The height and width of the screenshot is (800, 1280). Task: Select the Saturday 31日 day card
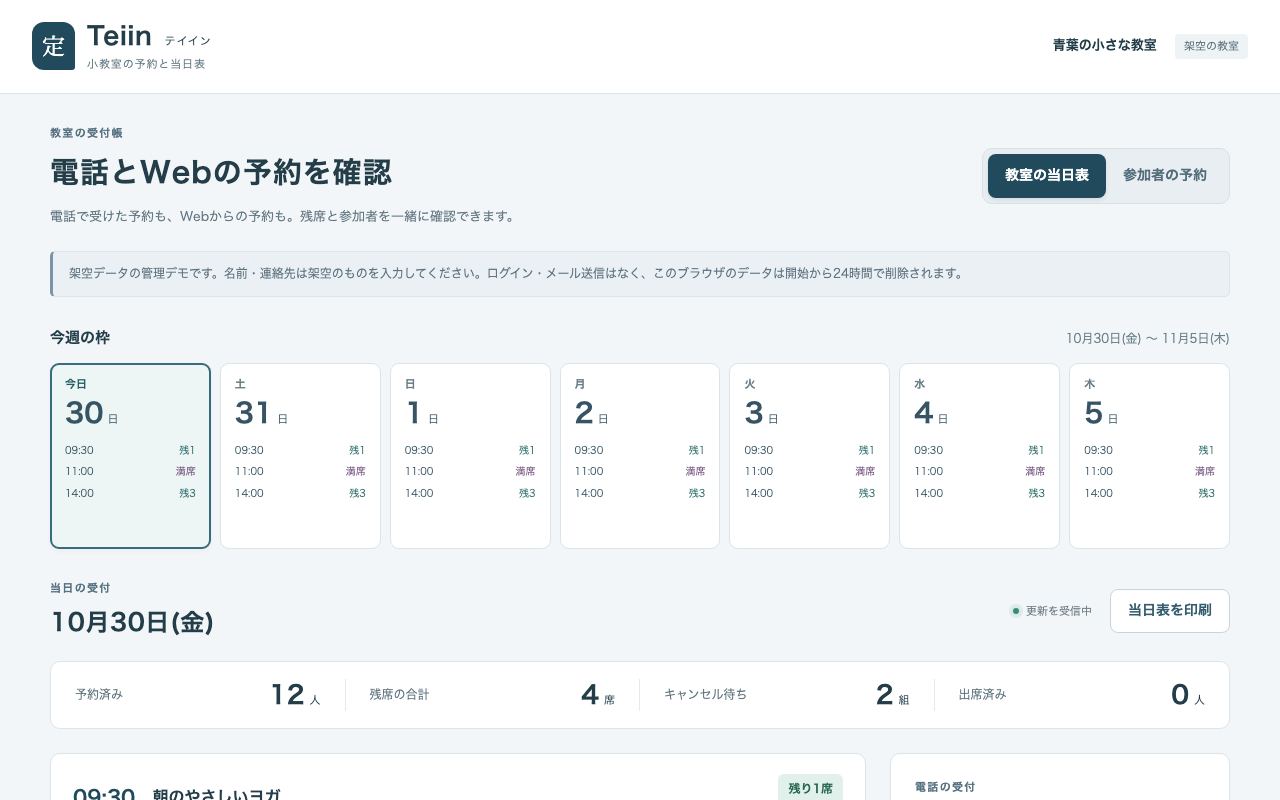[300, 456]
